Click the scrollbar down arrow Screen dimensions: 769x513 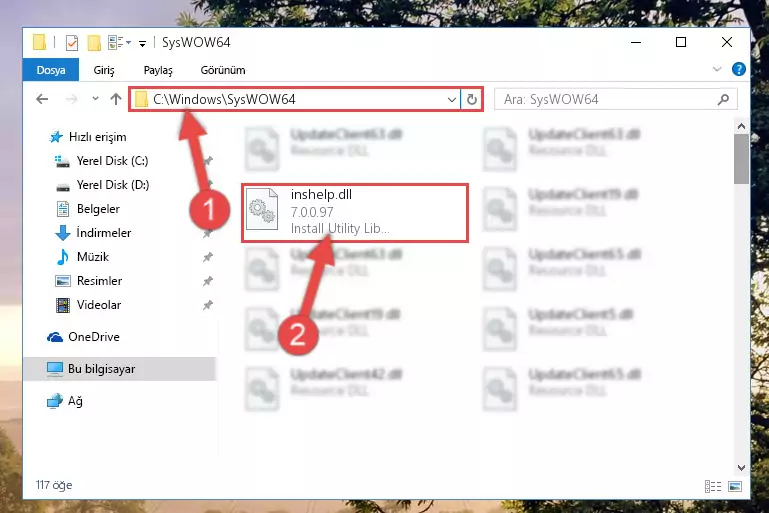742,468
